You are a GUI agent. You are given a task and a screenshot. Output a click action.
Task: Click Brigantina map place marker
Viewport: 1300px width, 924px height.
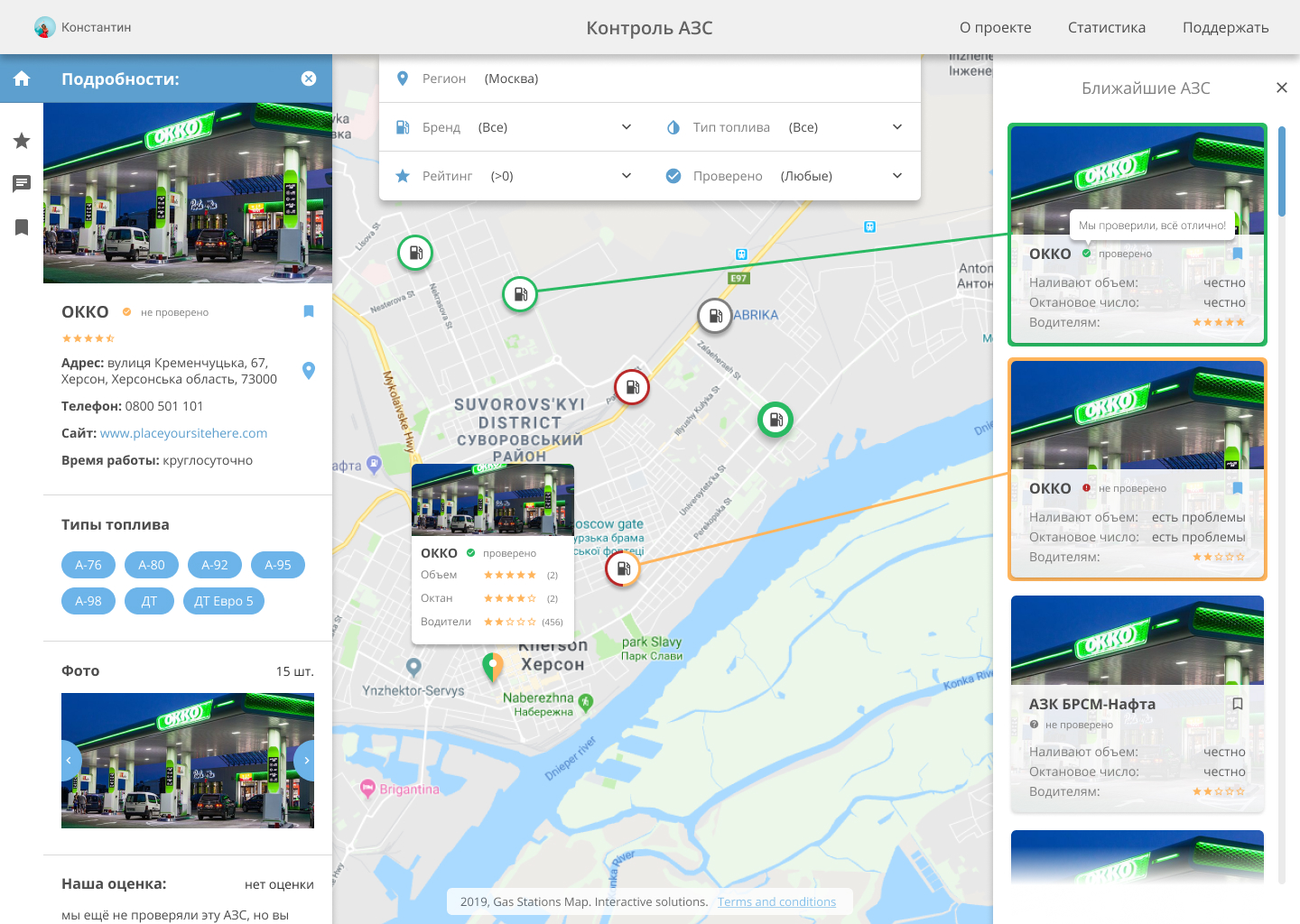(367, 789)
